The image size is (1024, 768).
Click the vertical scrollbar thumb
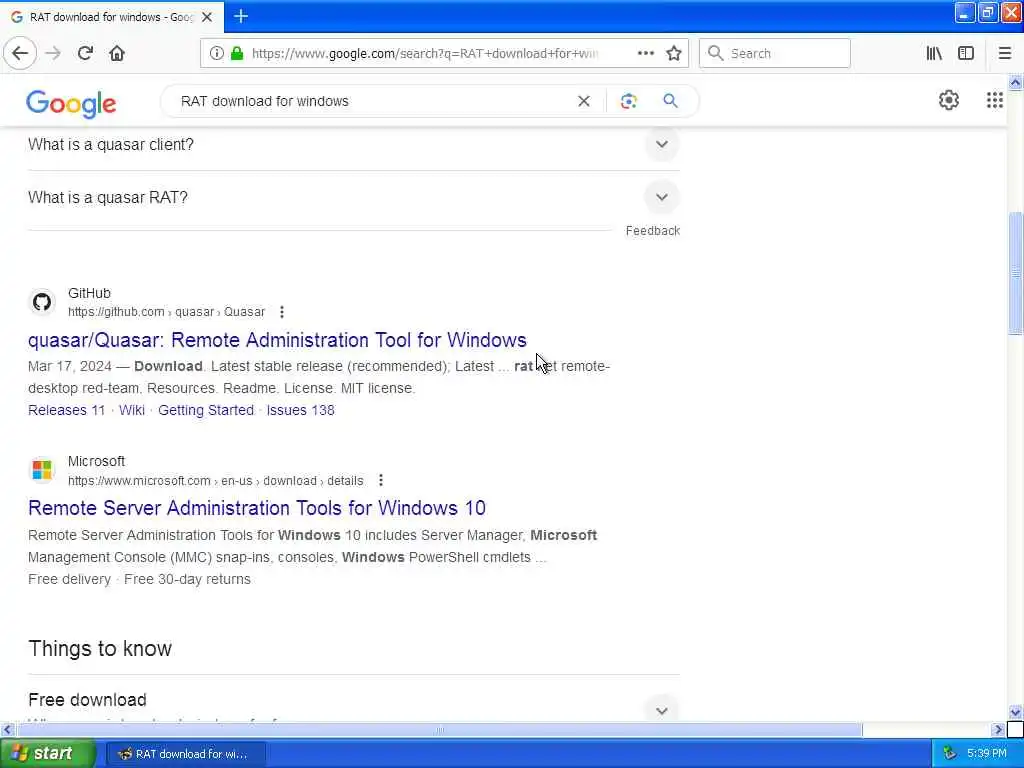click(x=1015, y=273)
